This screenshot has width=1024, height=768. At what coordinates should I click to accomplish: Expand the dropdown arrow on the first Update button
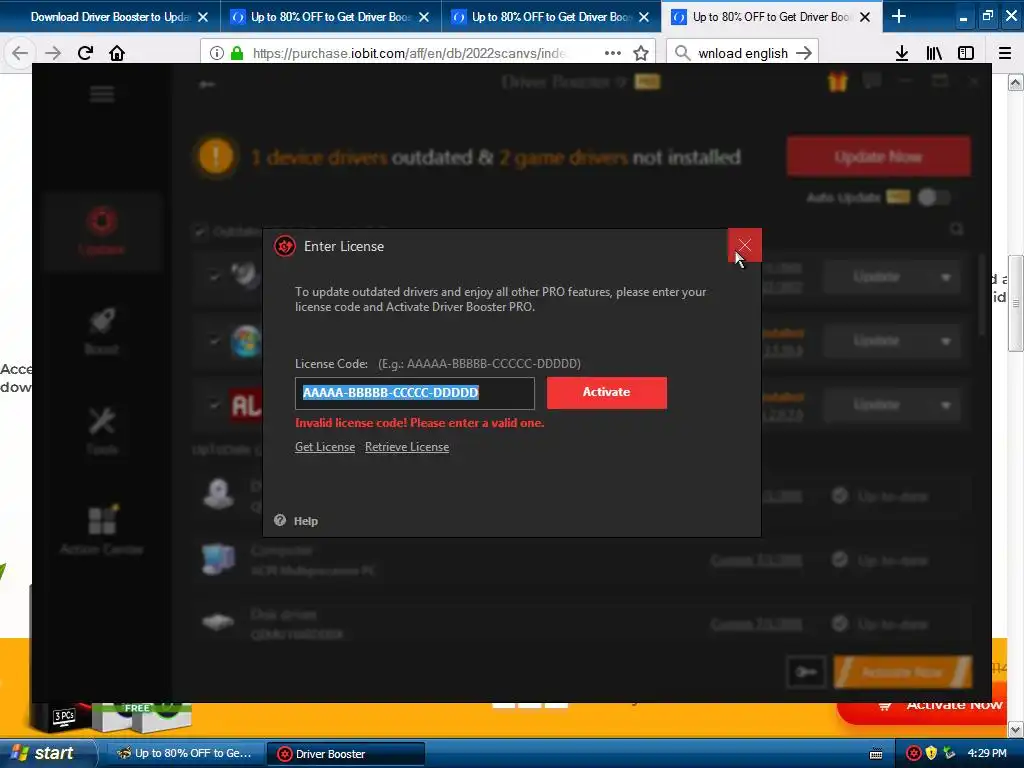(945, 278)
